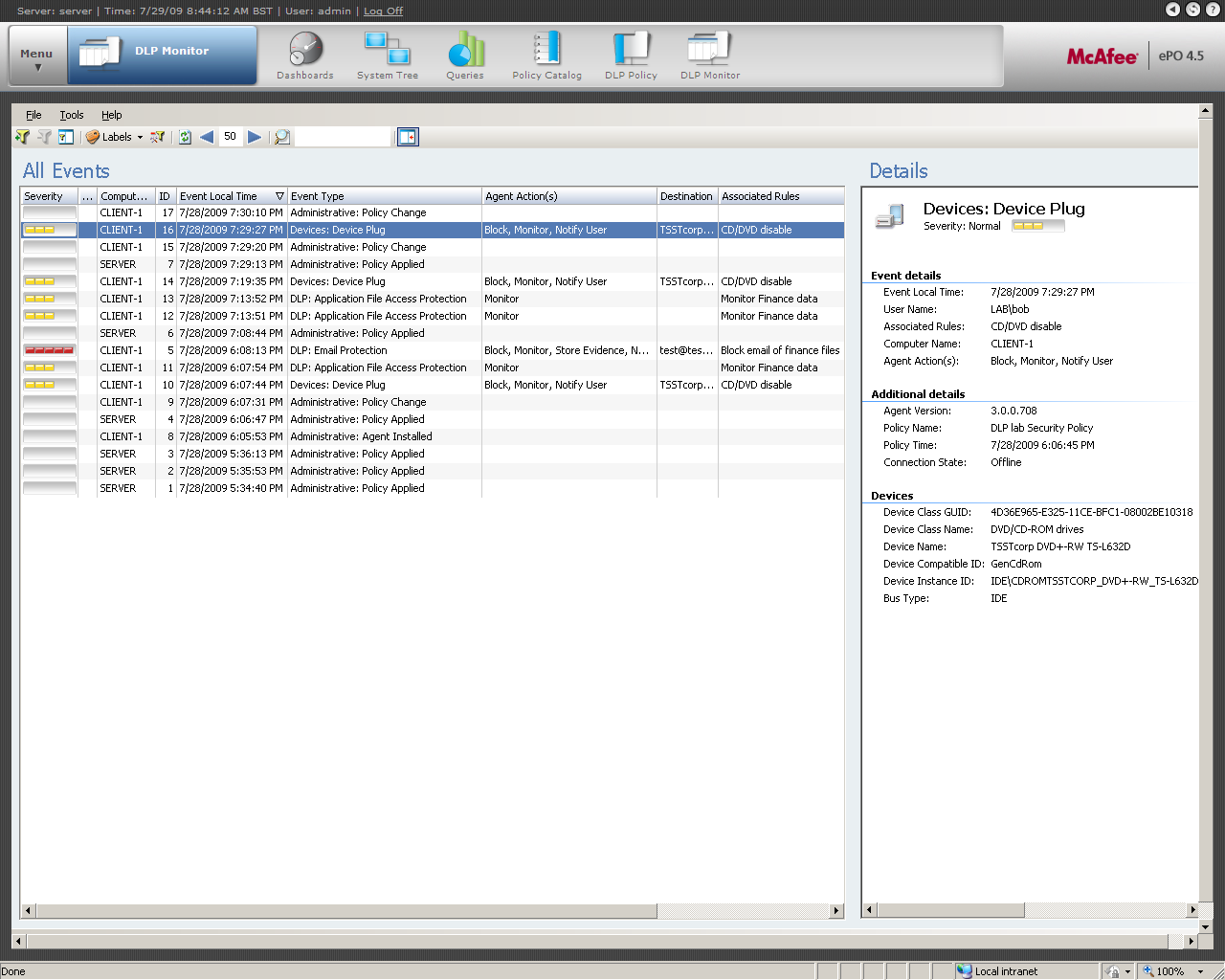The image size is (1225, 980).
Task: Click the 'LAB\bob' user name value
Action: coord(1010,309)
